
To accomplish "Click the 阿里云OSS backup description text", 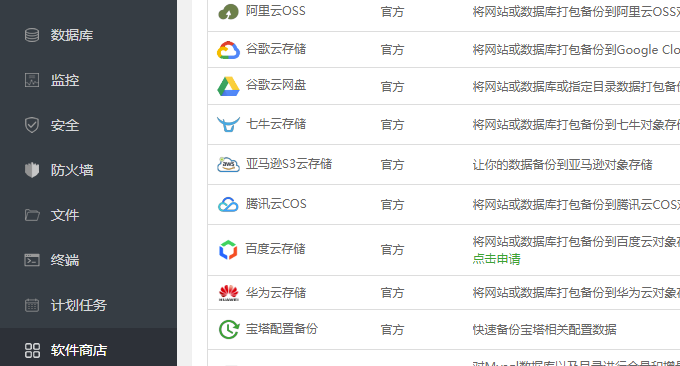I will point(576,12).
